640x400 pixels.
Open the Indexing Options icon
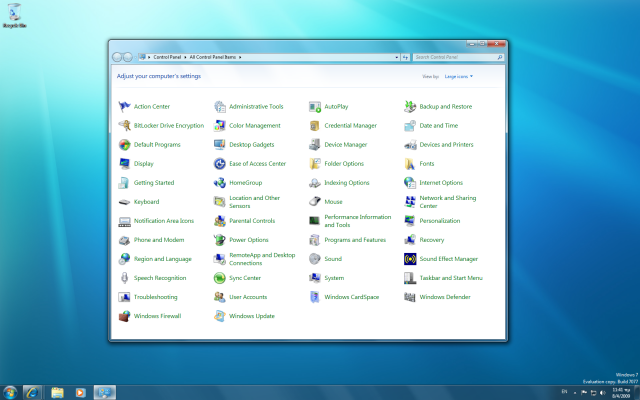[315, 182]
